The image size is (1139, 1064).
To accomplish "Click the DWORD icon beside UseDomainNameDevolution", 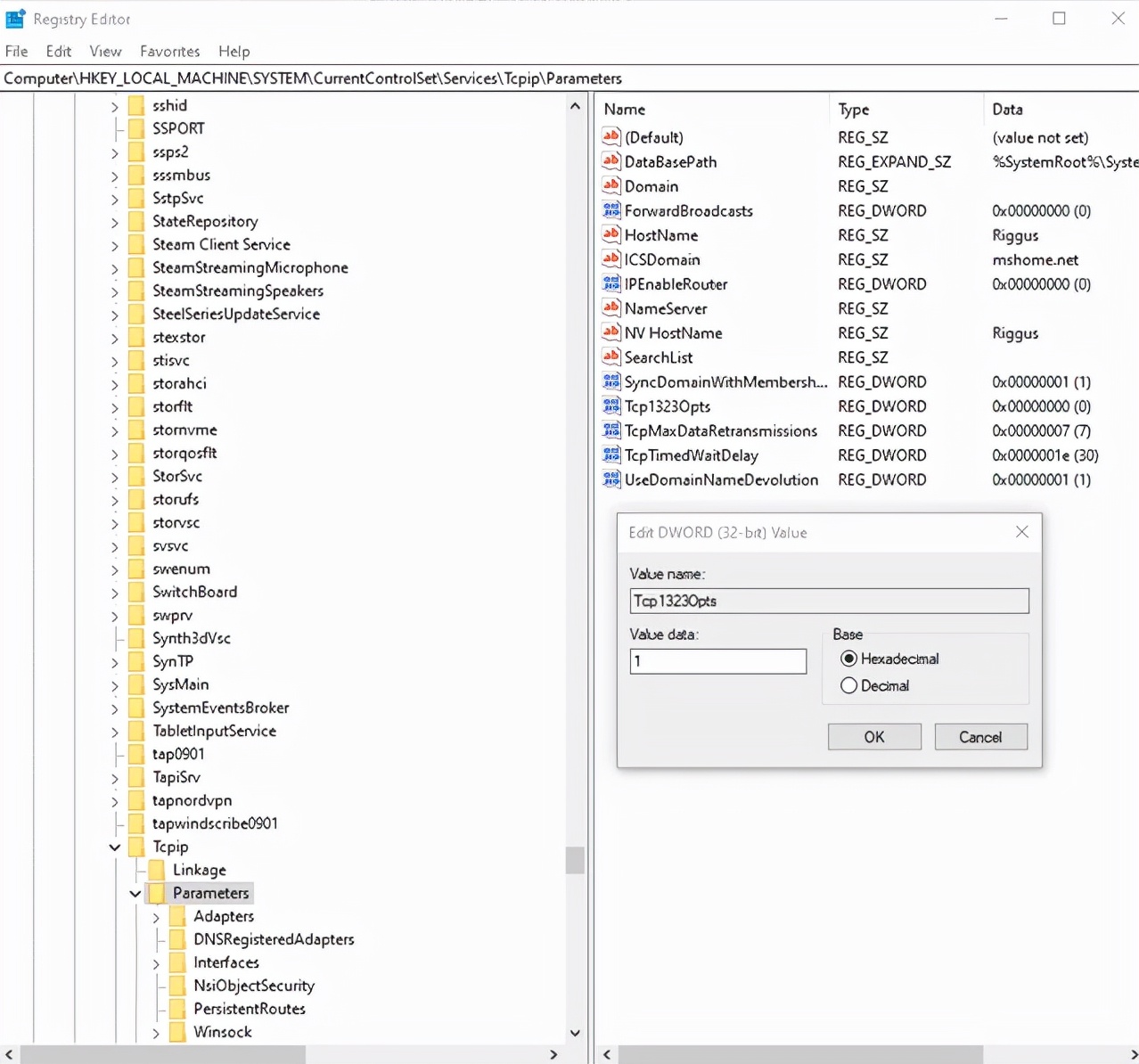I will (611, 479).
